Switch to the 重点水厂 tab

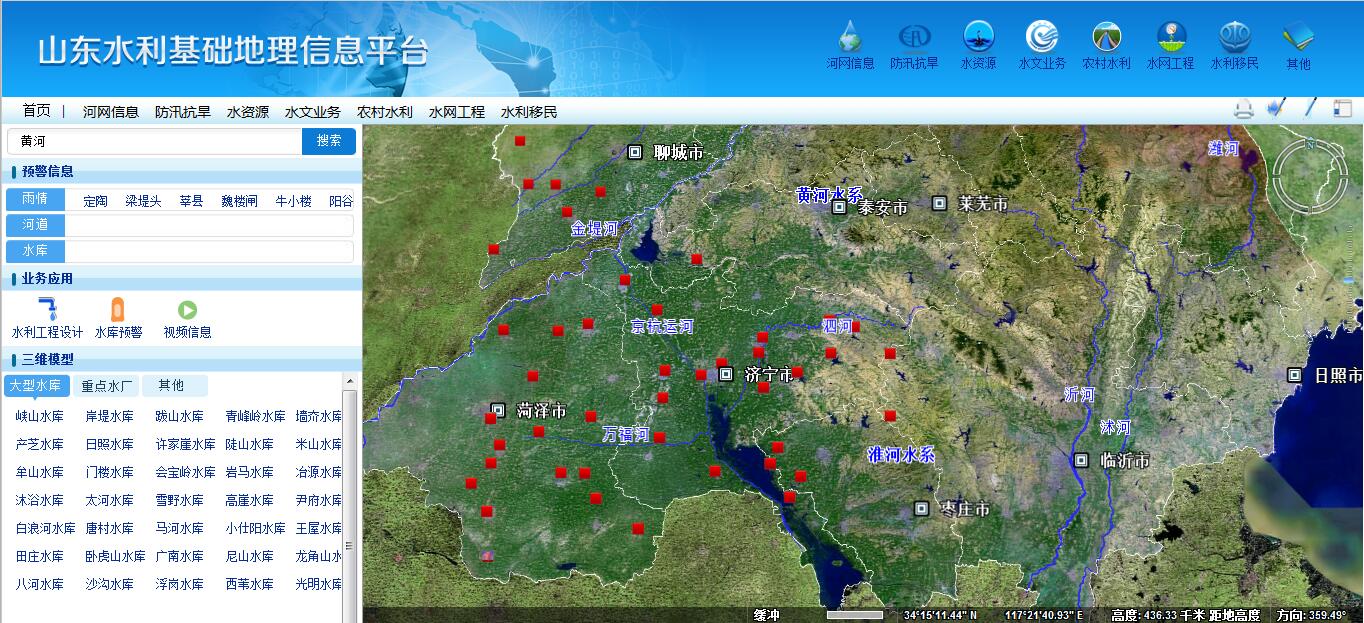[106, 386]
